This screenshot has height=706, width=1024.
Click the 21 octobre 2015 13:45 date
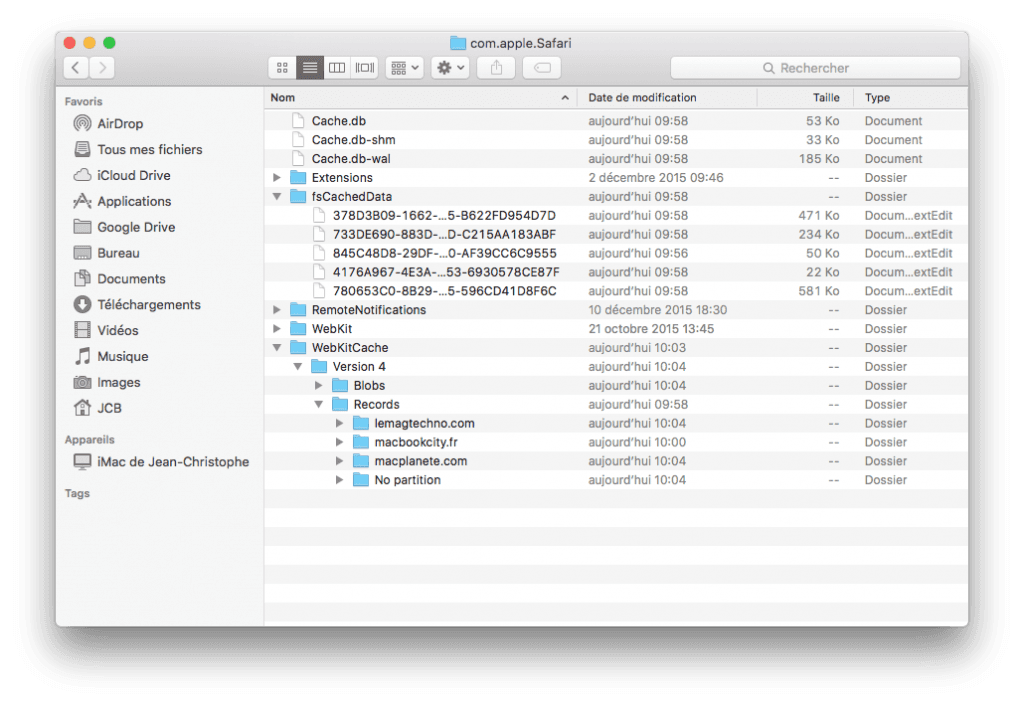(651, 329)
